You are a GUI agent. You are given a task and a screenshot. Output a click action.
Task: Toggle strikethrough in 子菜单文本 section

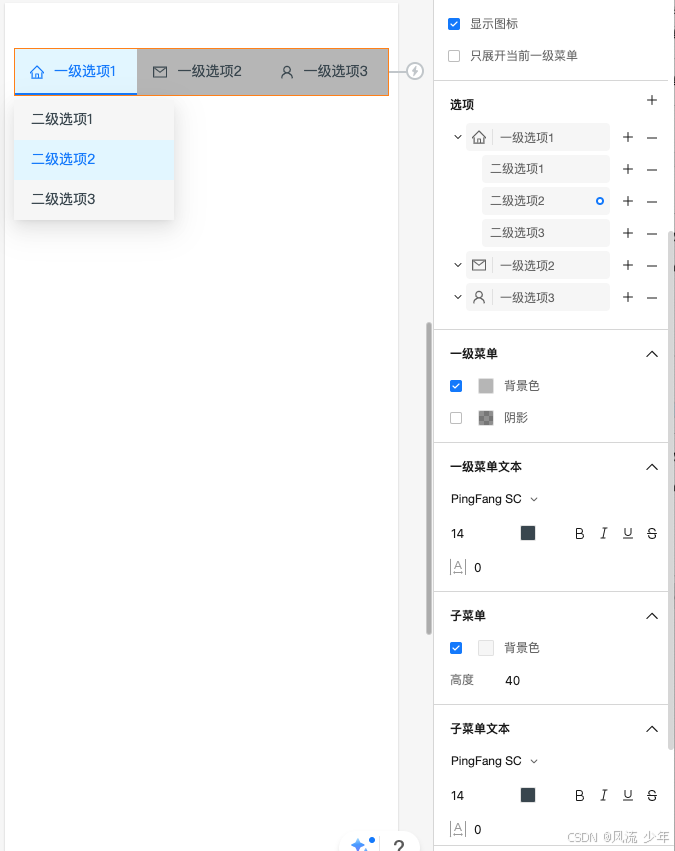[x=652, y=796]
